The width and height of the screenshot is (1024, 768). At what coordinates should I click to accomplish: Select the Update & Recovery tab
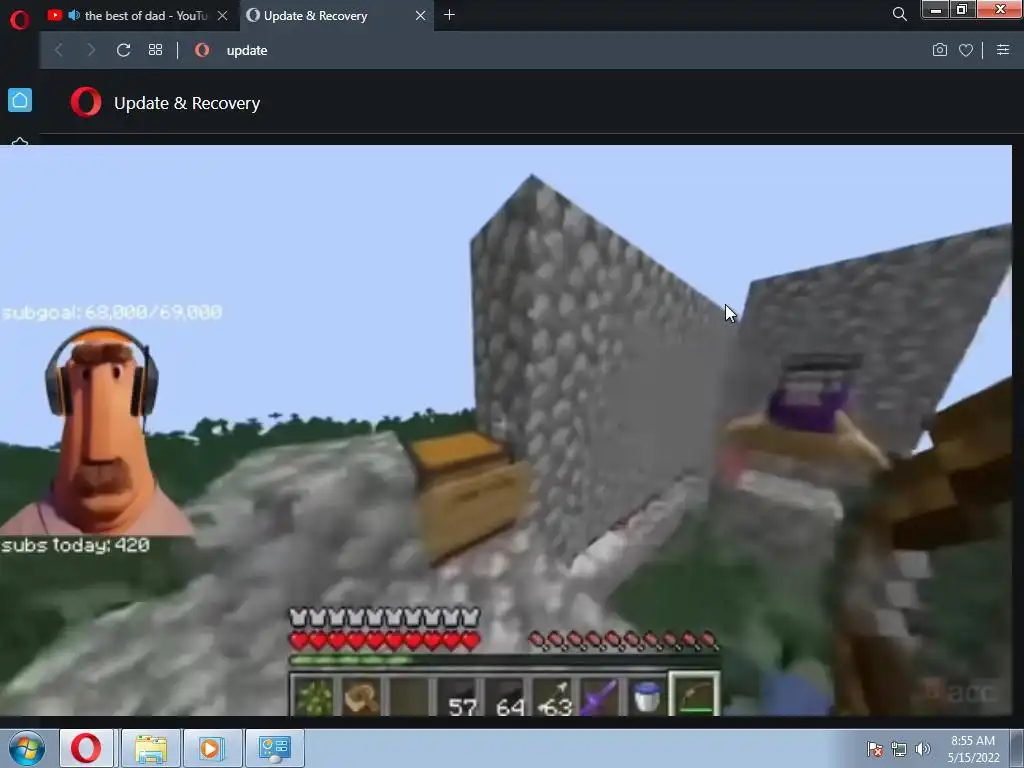(315, 16)
